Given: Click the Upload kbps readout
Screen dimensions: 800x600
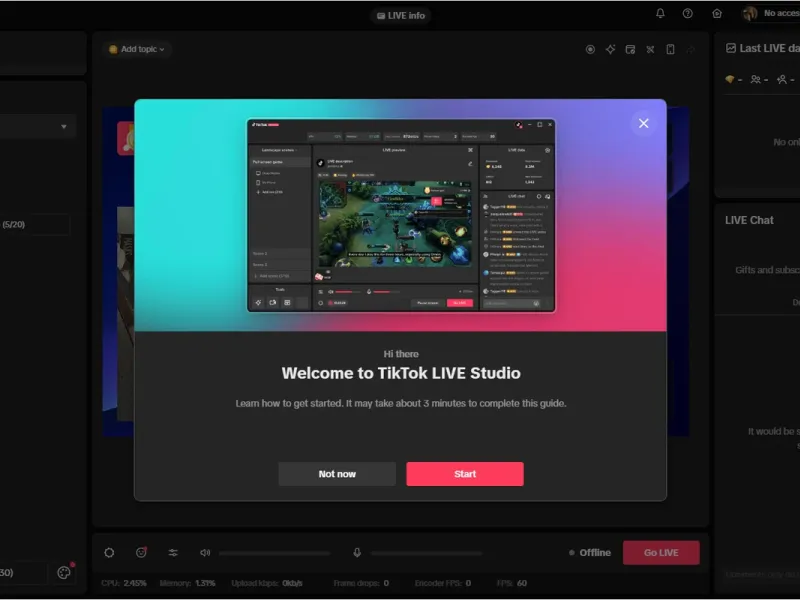Looking at the screenshot, I should click(267, 583).
